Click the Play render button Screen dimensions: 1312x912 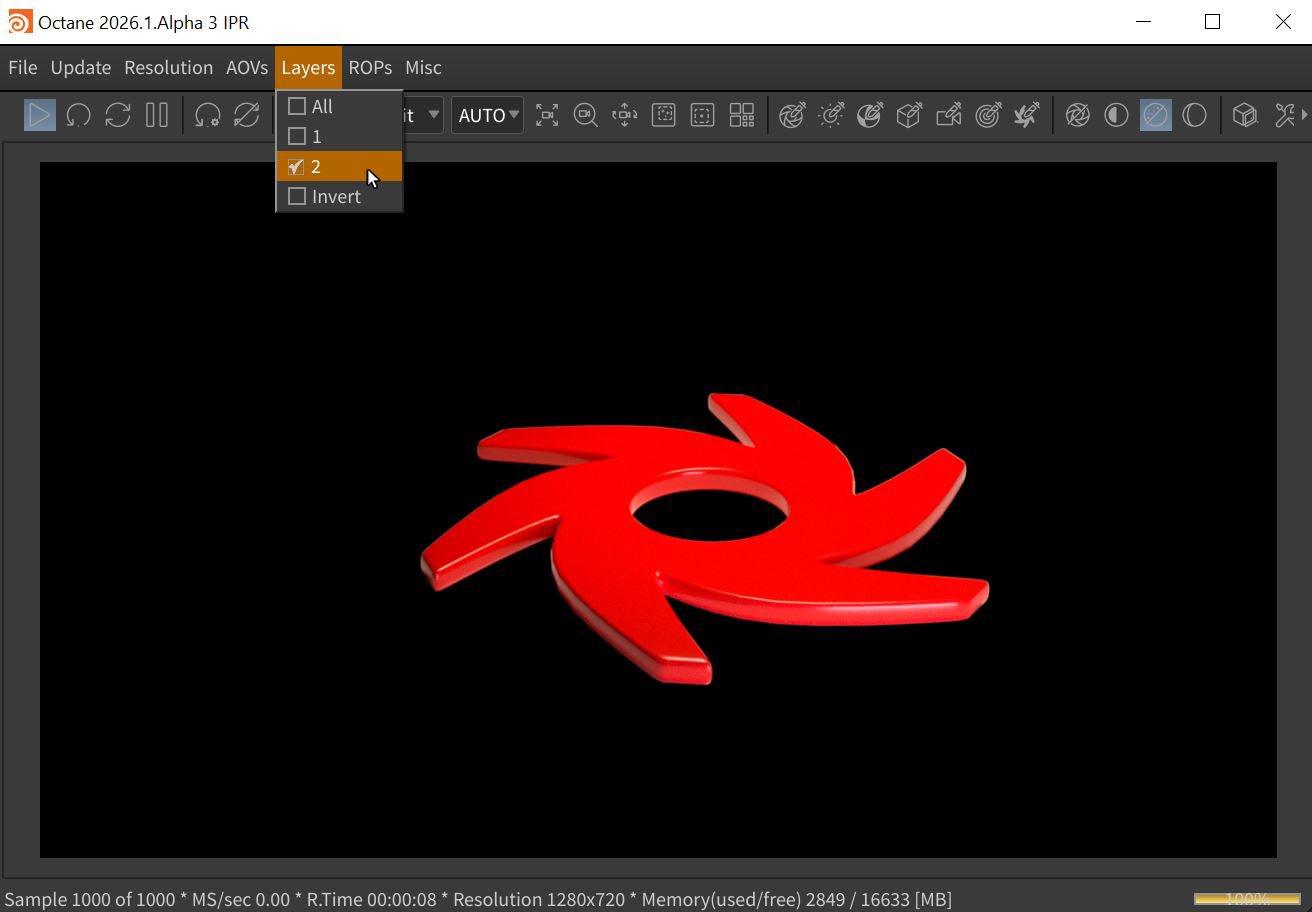39,115
